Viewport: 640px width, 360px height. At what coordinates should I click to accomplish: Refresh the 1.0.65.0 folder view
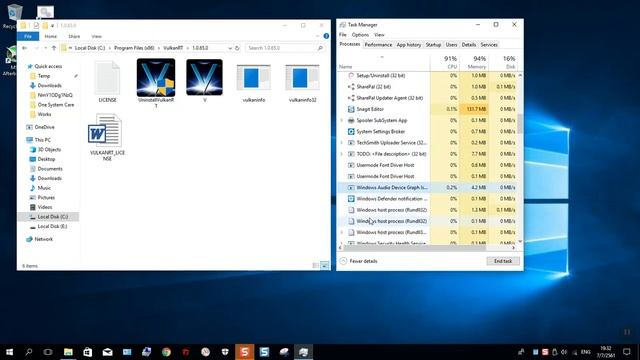pyautogui.click(x=237, y=48)
